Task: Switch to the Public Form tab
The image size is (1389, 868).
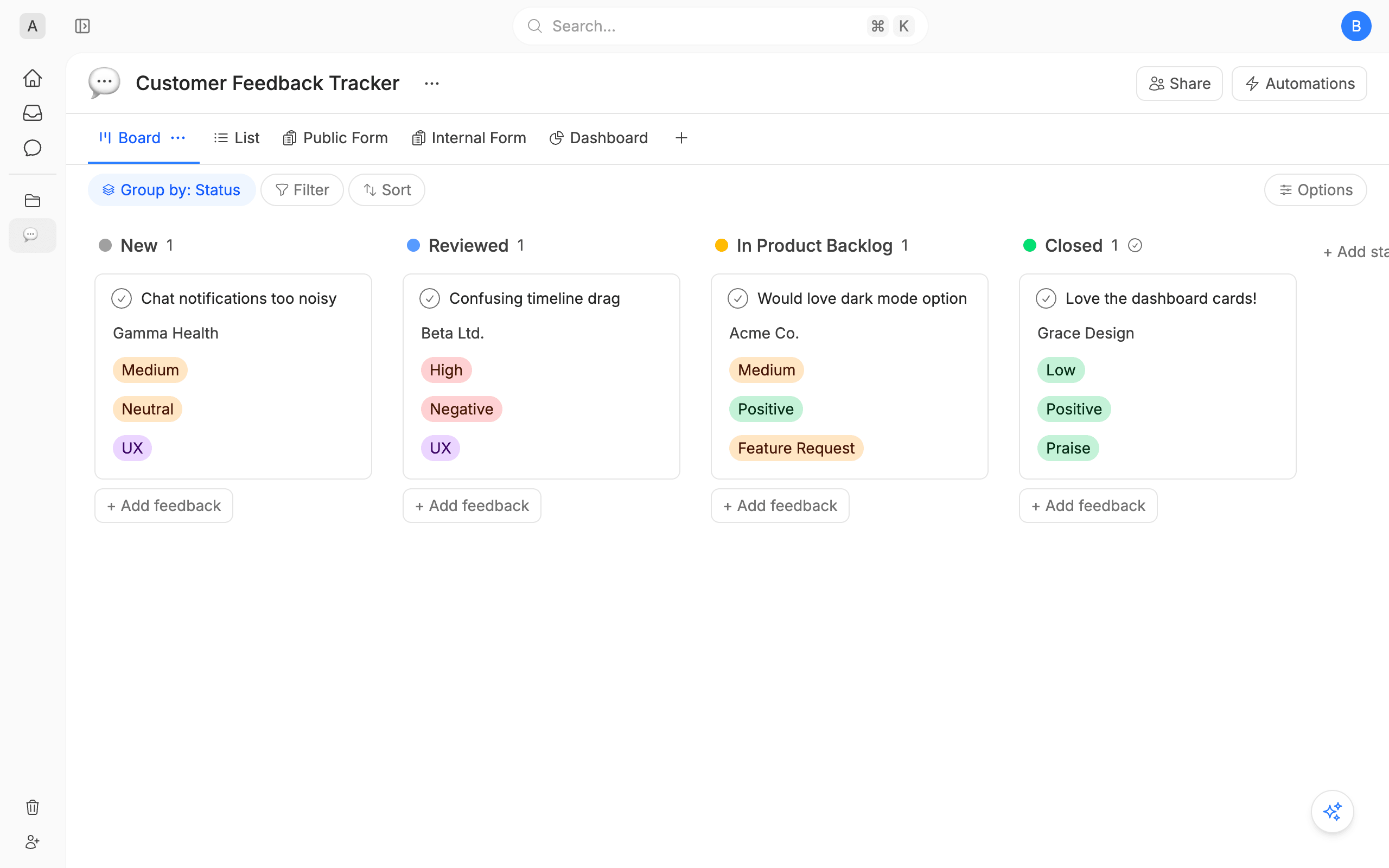Action: 335,138
